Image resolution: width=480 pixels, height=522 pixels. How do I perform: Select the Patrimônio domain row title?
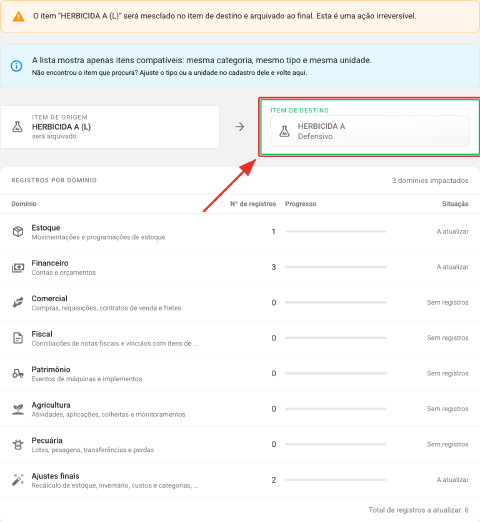[x=51, y=369]
